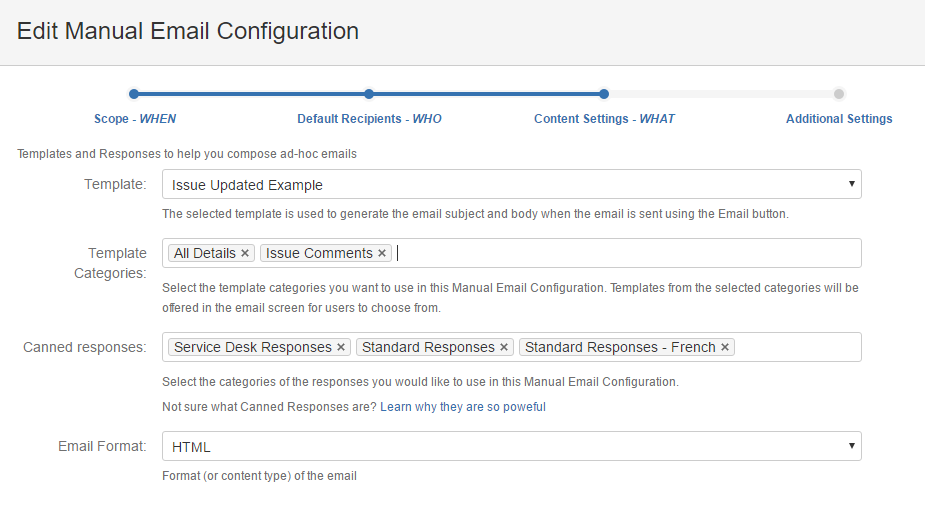Image resolution: width=925 pixels, height=521 pixels.
Task: Go to Scope - WHEN step
Action: click(x=135, y=119)
